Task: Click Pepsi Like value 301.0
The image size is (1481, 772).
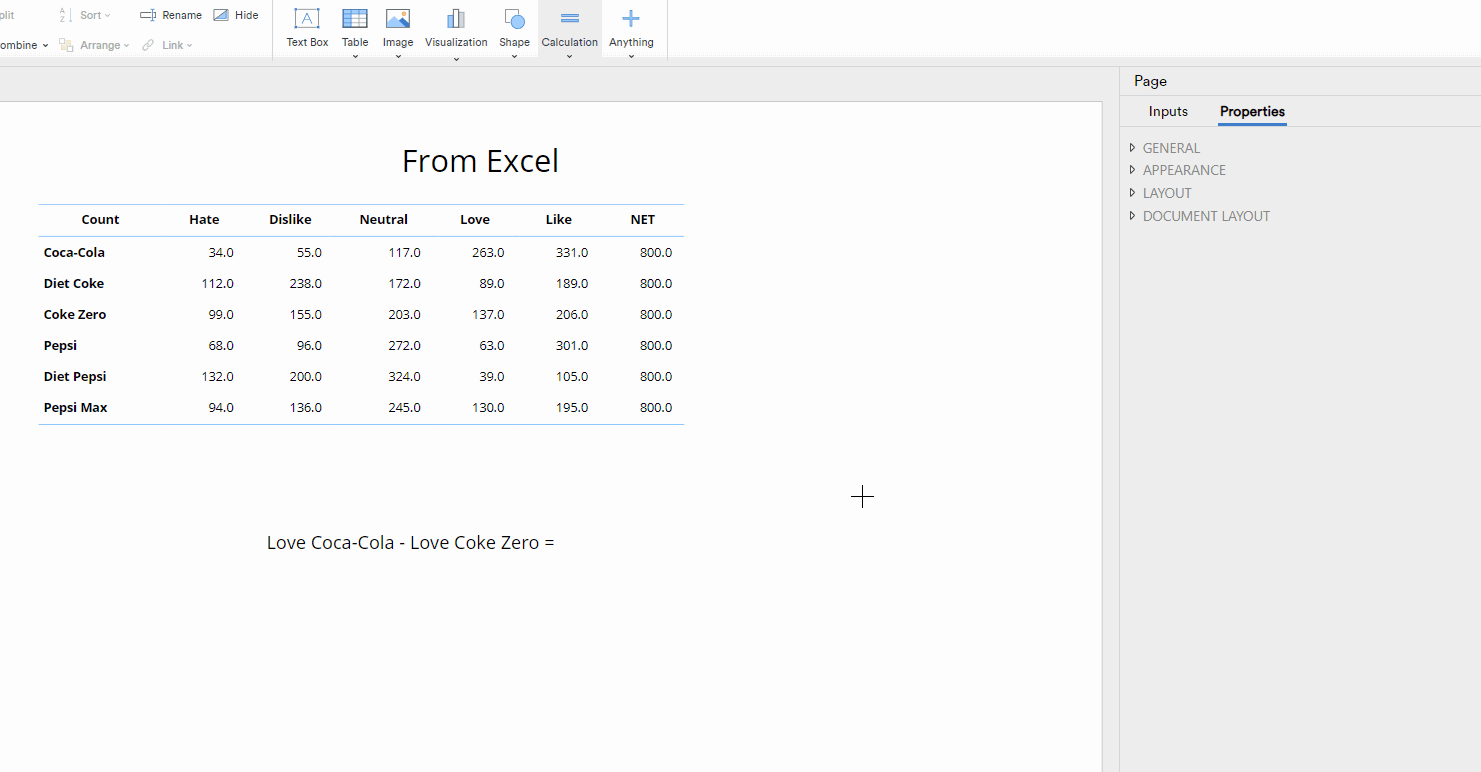Action: 572,346
